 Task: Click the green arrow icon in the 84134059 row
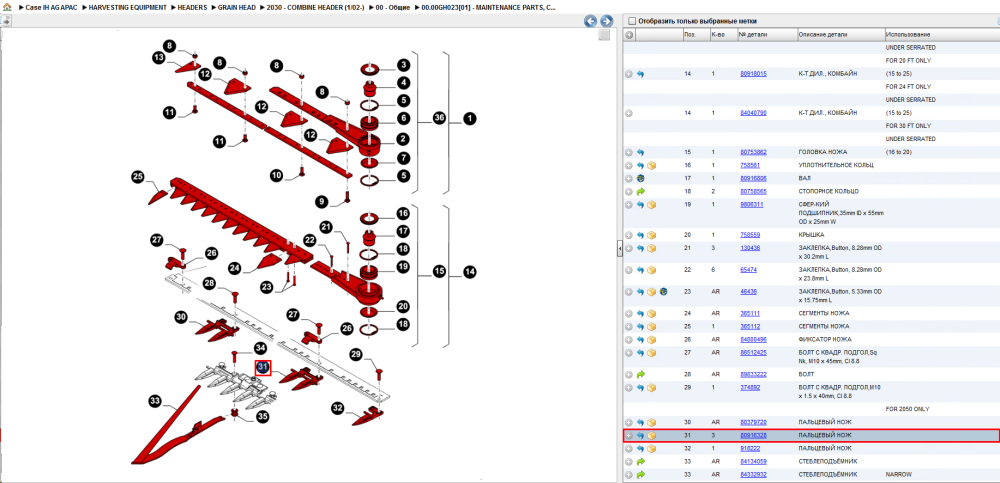640,461
